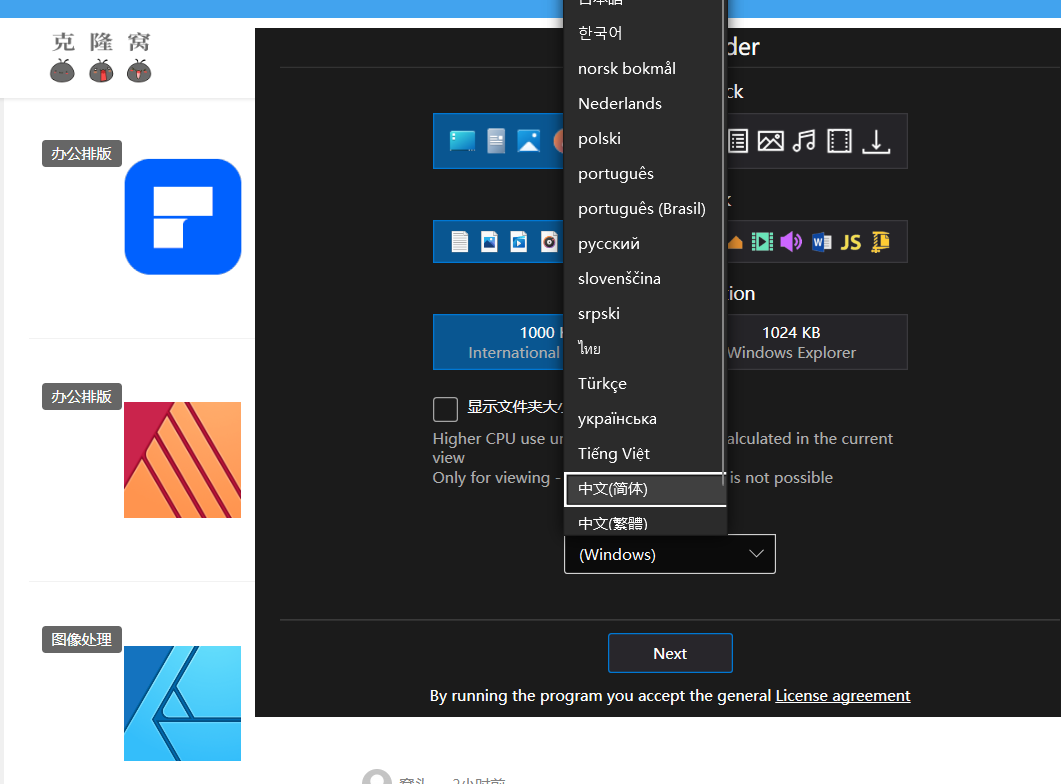This screenshot has height=784, width=1061.
Task: Click the Next button
Action: 670,653
